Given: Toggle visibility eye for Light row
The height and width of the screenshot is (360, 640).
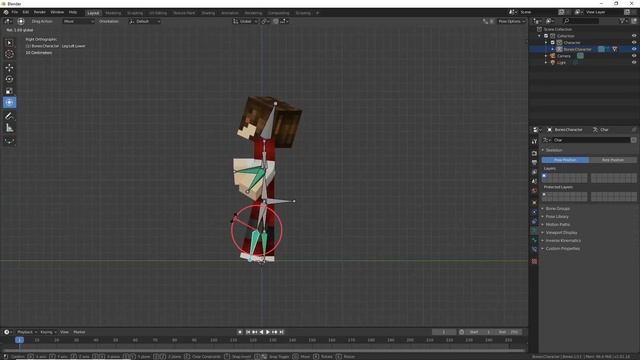Looking at the screenshot, I should click(x=634, y=62).
